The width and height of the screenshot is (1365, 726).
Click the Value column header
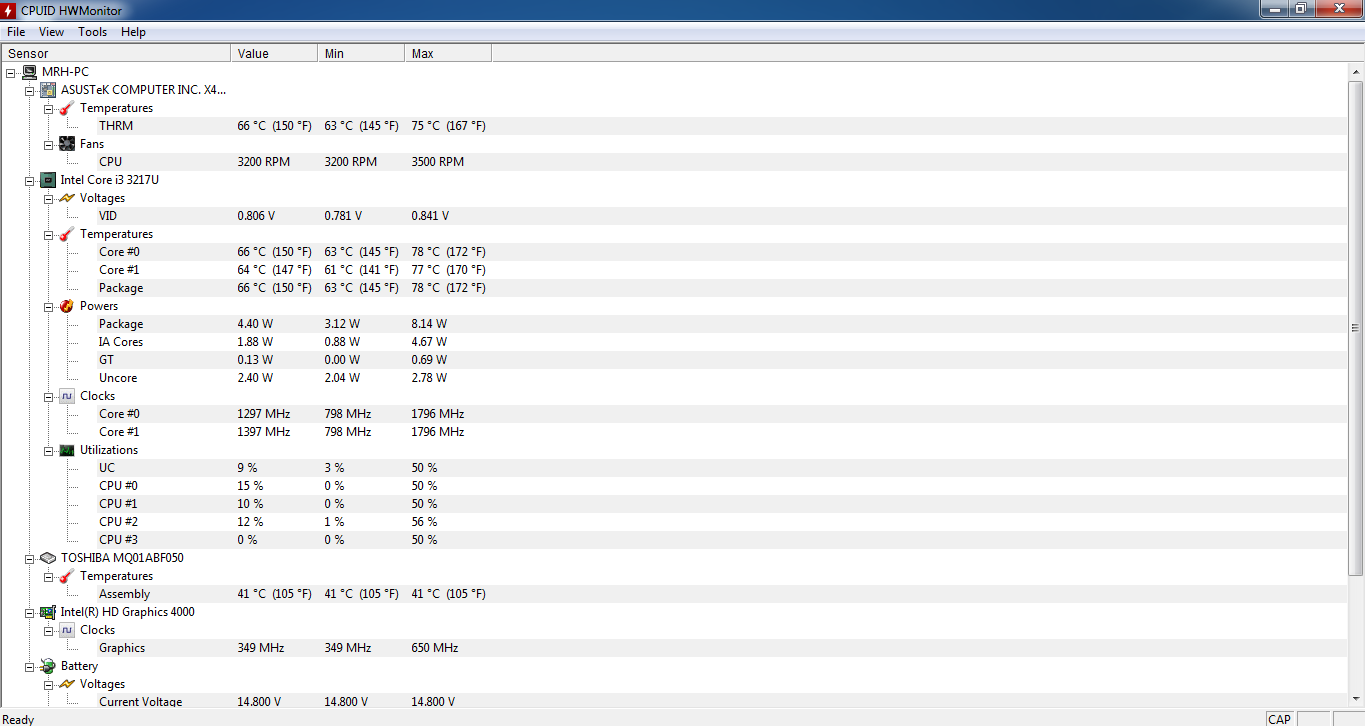click(273, 53)
